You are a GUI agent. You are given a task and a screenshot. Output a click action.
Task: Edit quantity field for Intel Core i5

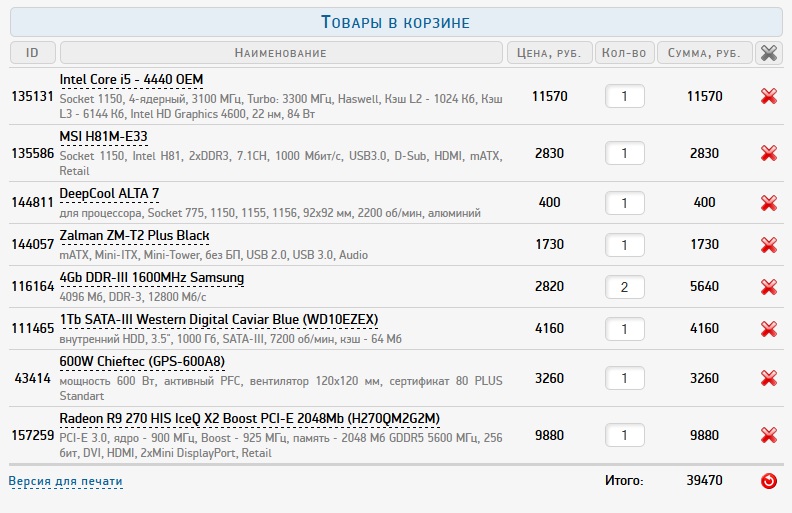(625, 96)
